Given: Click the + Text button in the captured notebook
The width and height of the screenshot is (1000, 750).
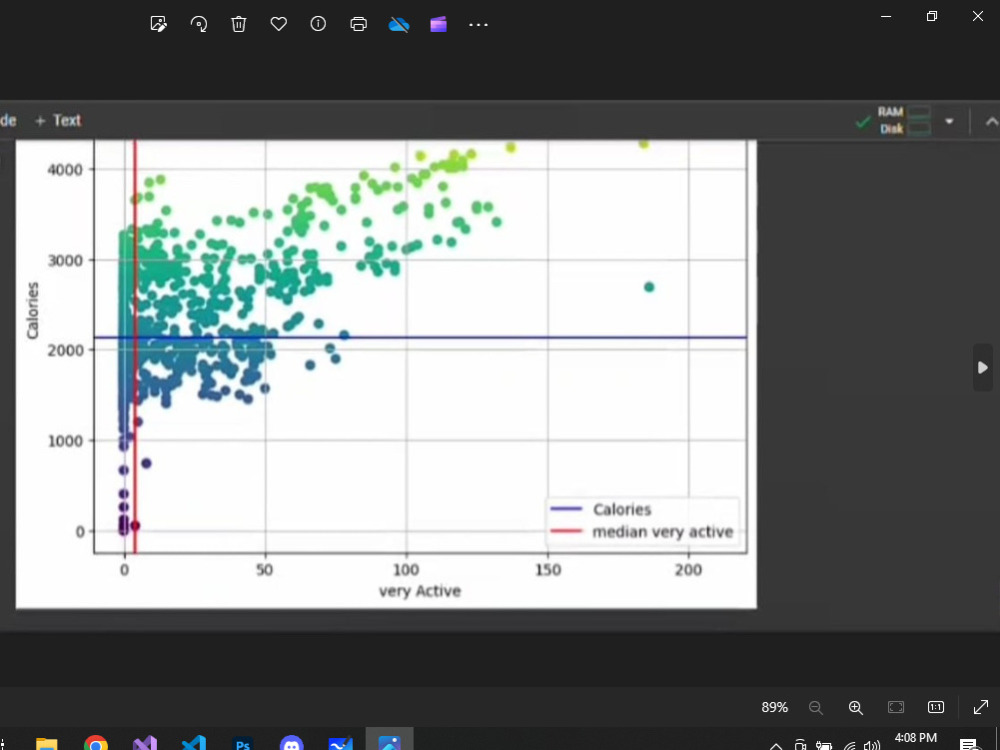Looking at the screenshot, I should coord(58,120).
